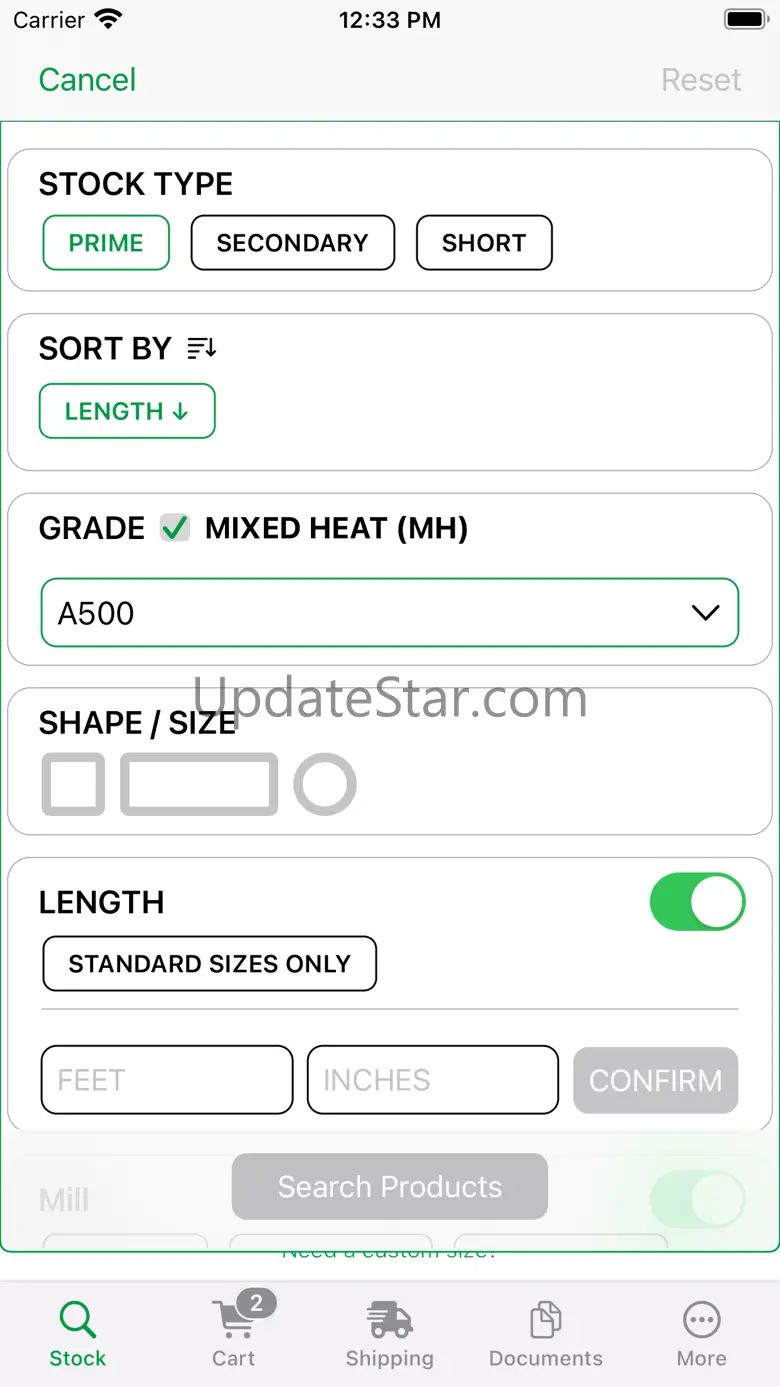Select the round tube shape icon
The image size is (780, 1387).
point(325,785)
